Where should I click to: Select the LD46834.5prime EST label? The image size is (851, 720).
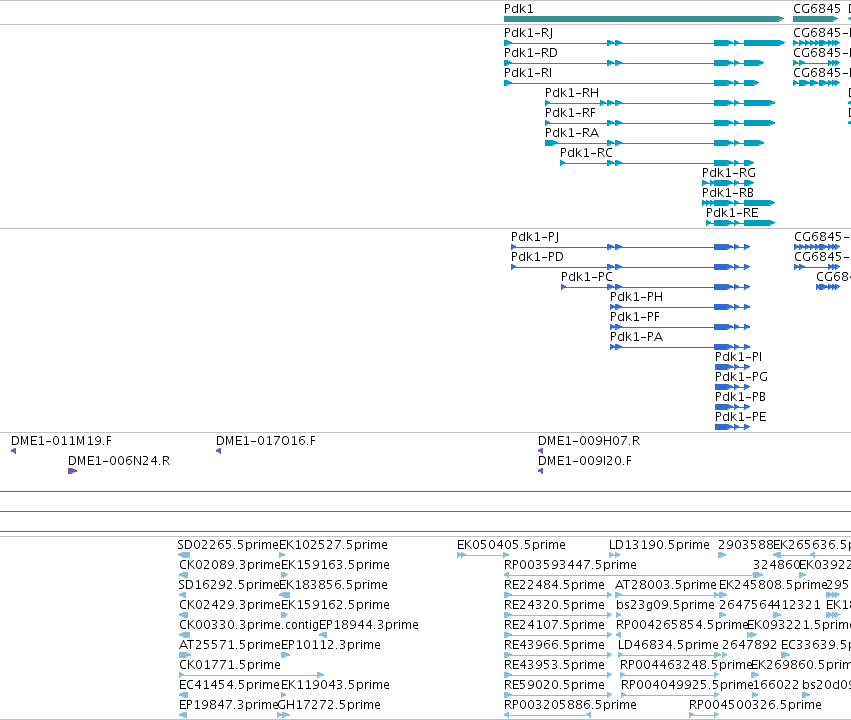point(669,645)
